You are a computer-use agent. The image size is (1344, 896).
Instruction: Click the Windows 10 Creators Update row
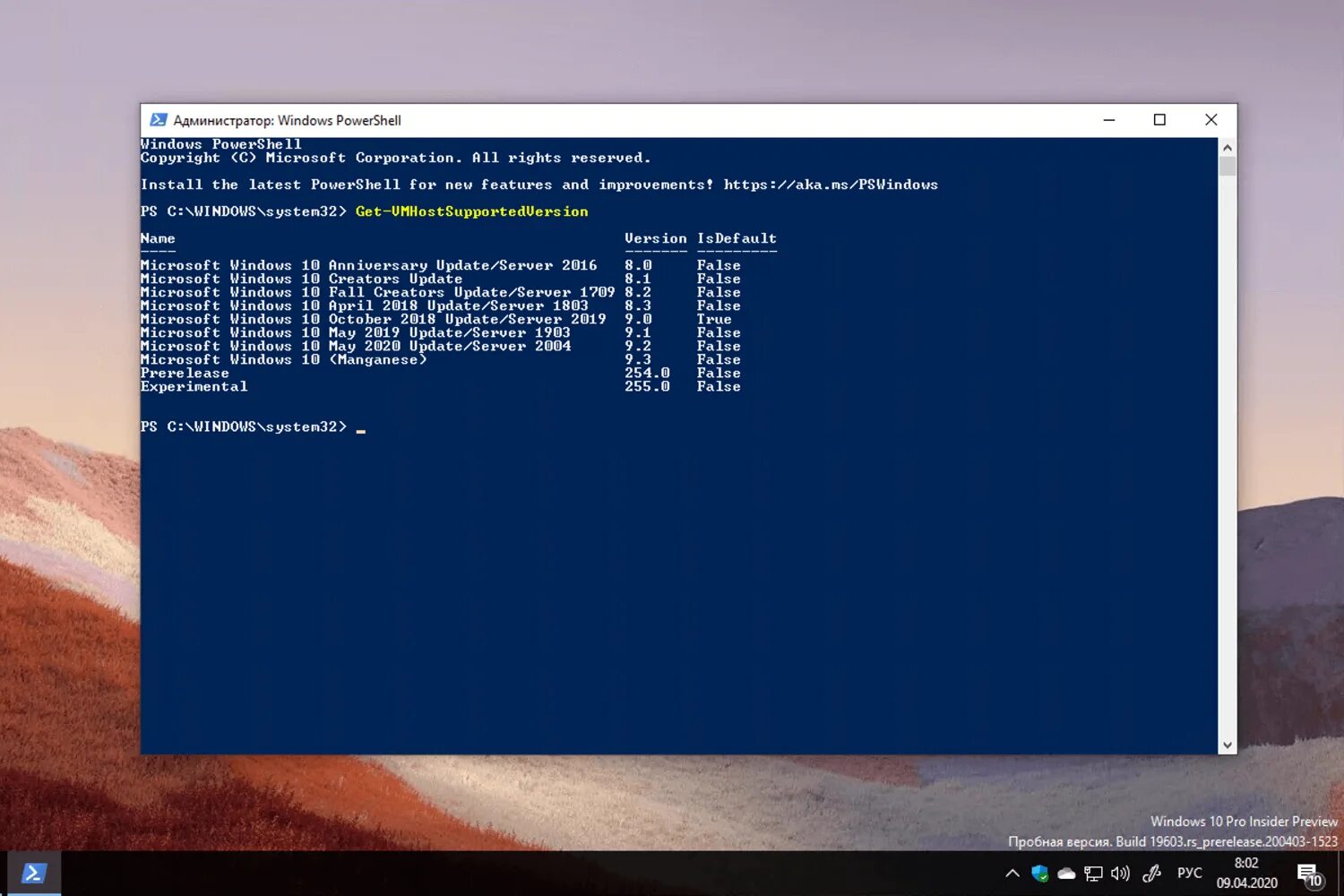tap(441, 279)
